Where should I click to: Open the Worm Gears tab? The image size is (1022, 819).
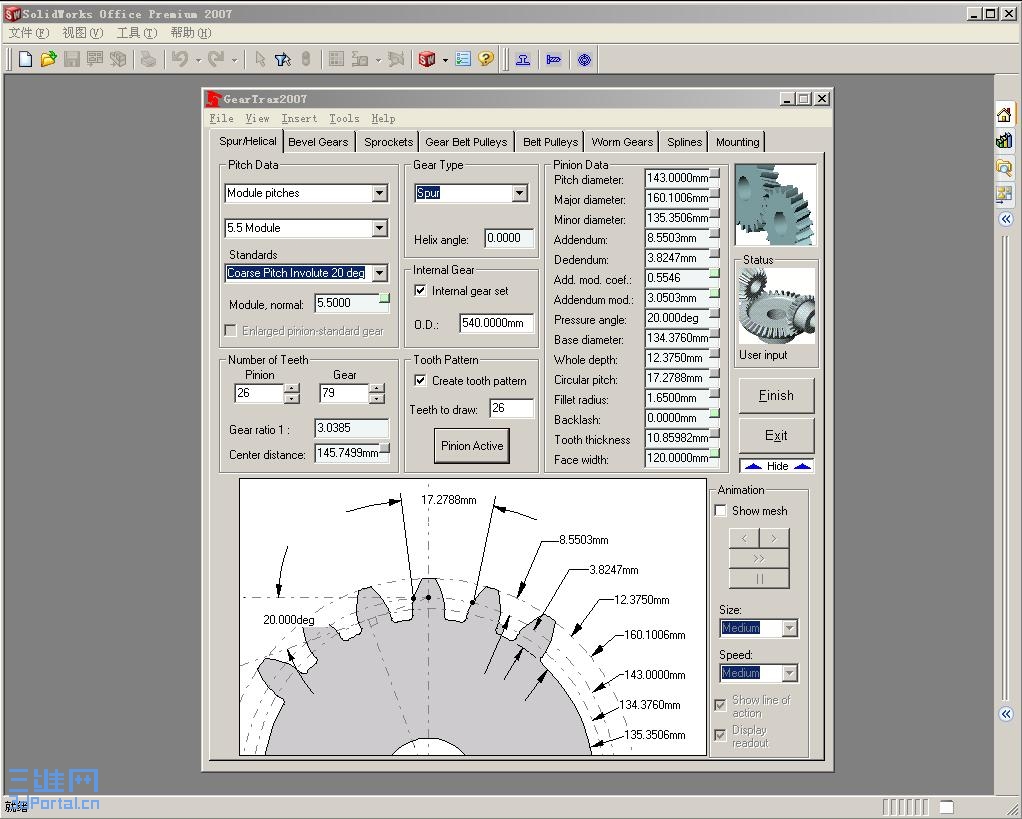(x=621, y=142)
